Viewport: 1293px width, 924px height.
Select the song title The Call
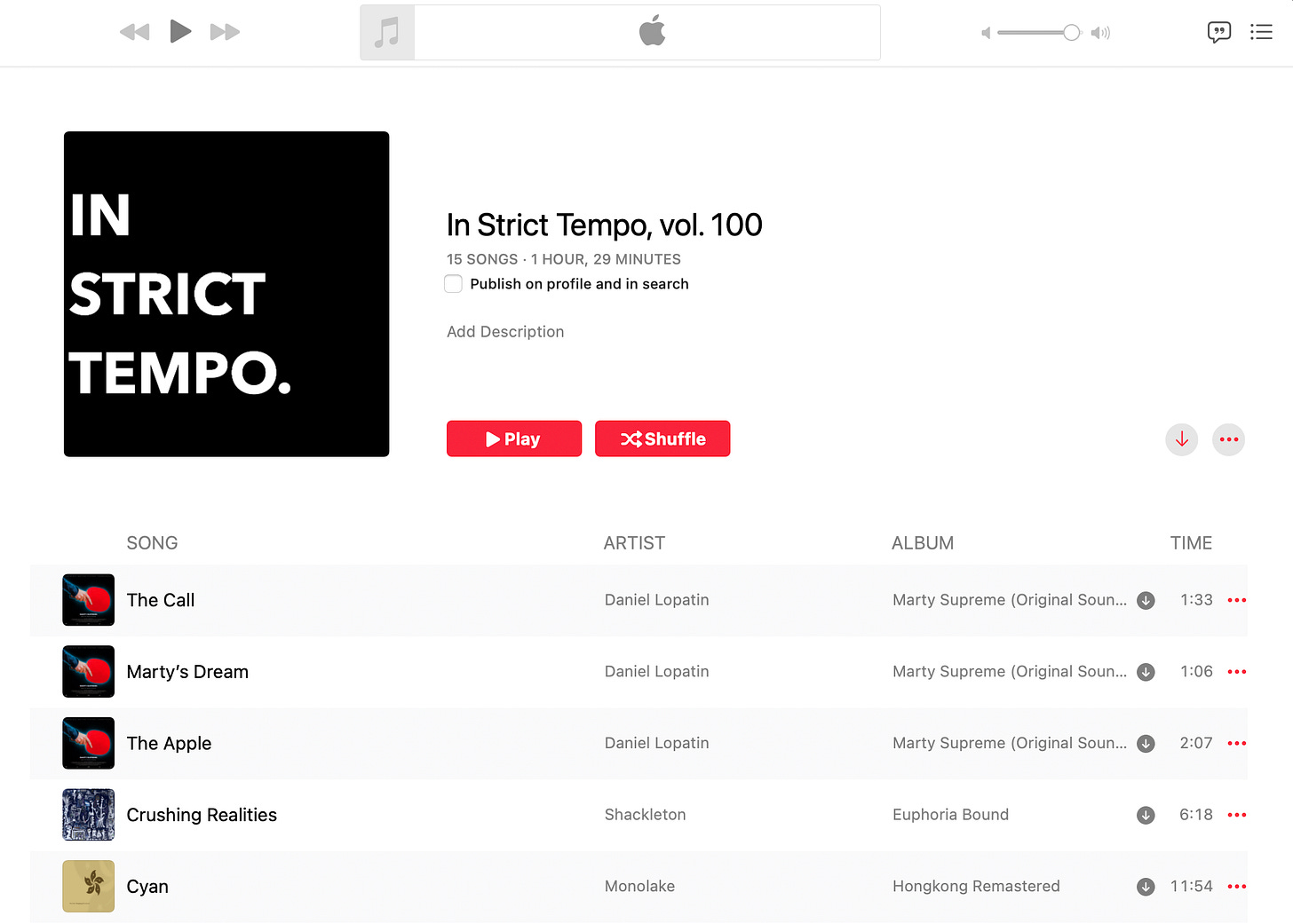tap(161, 600)
